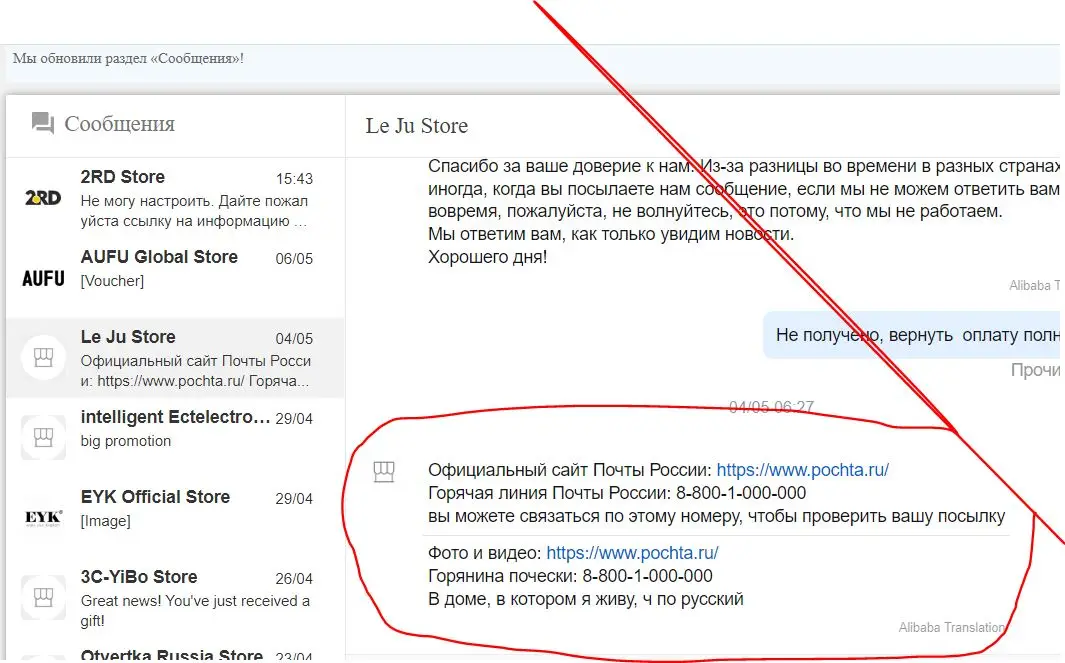Open the intelligent Ectelectro conversation
The image size is (1065, 663).
pyautogui.click(x=175, y=437)
